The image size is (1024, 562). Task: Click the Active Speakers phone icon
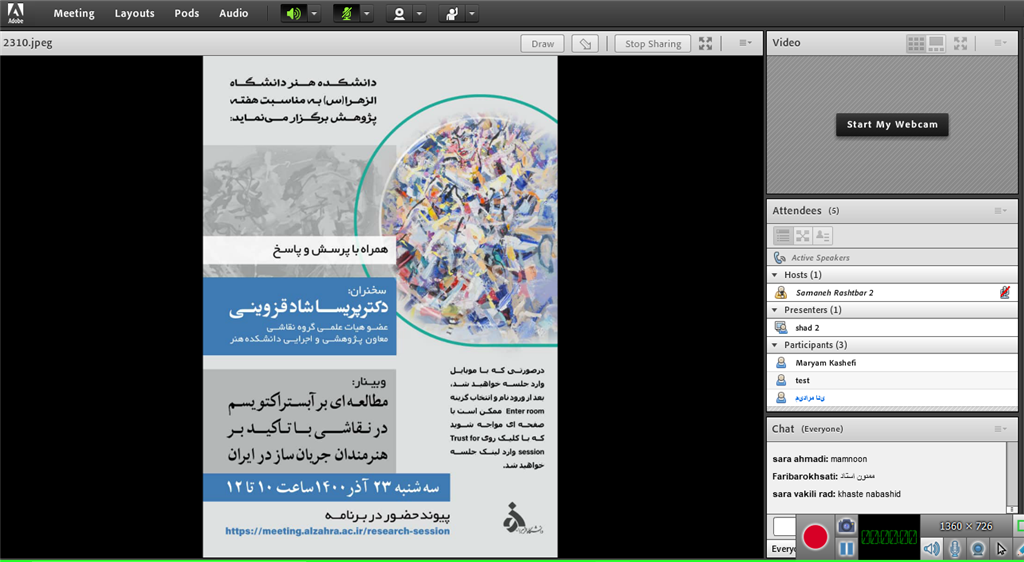(x=780, y=258)
